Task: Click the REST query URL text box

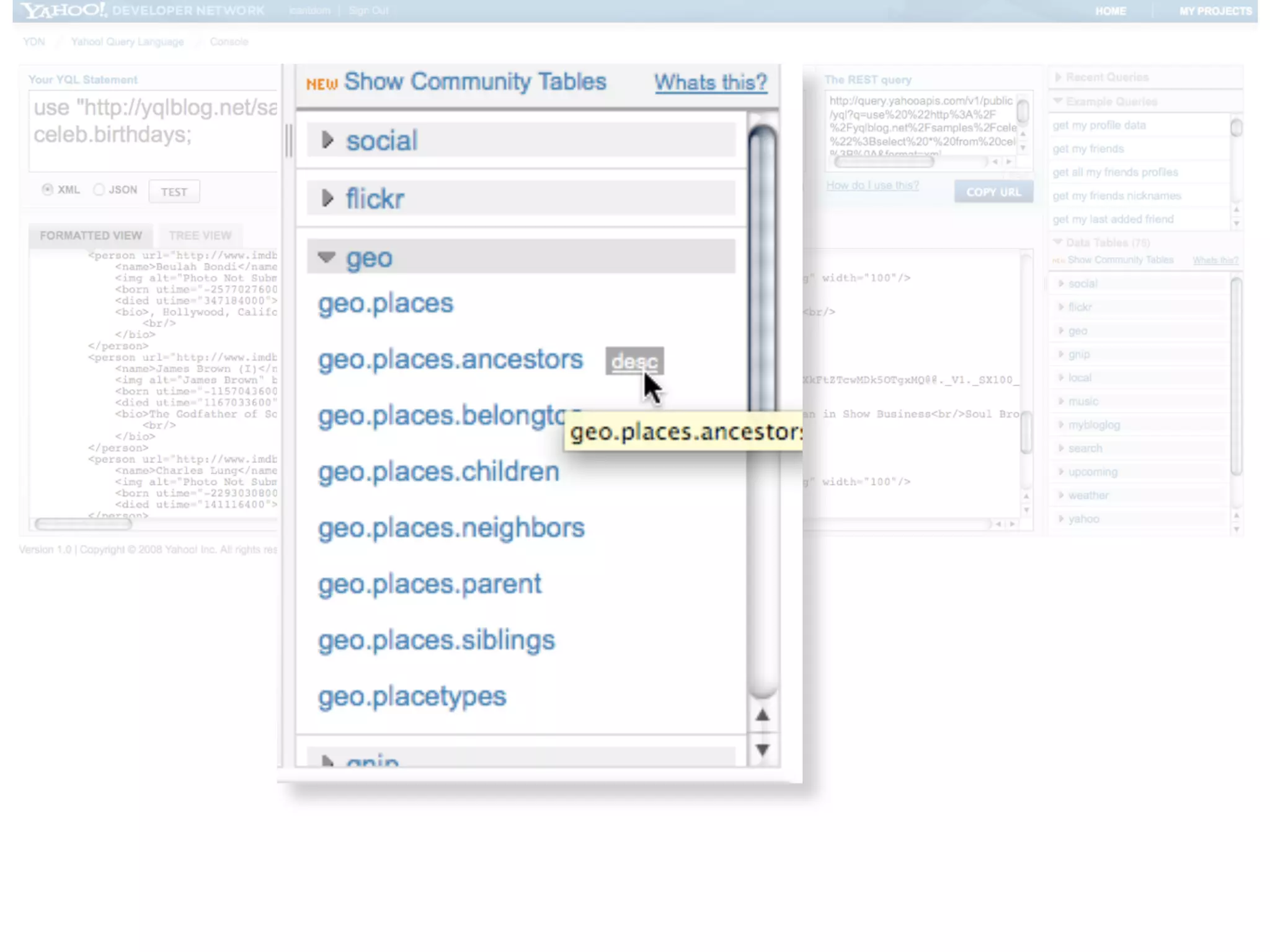Action: pos(922,124)
